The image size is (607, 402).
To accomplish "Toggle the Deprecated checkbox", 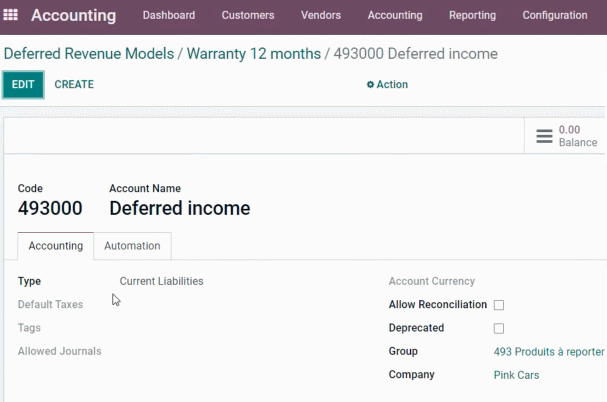I will pos(499,328).
